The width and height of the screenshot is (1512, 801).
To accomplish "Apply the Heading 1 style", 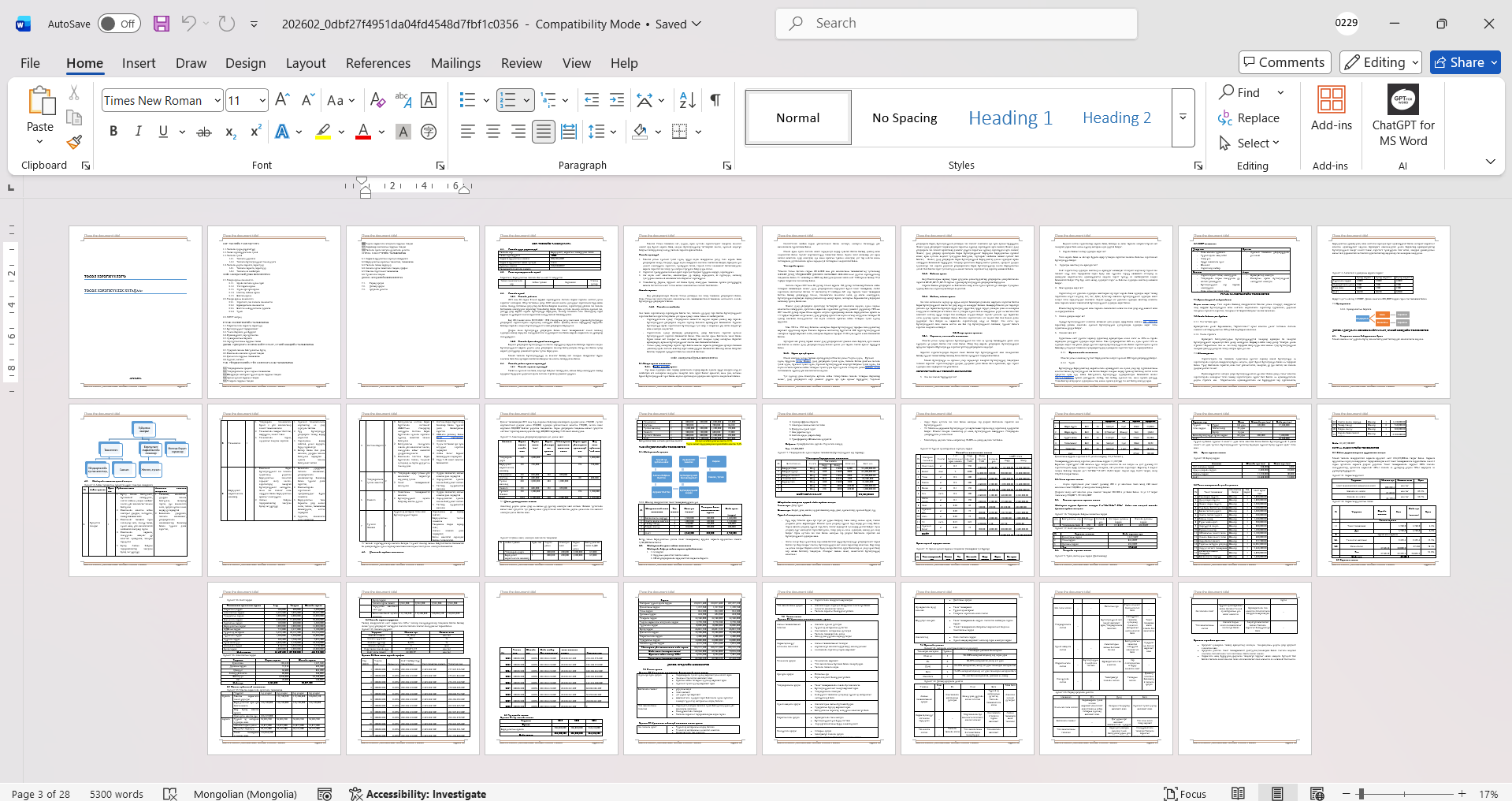I will click(1010, 117).
